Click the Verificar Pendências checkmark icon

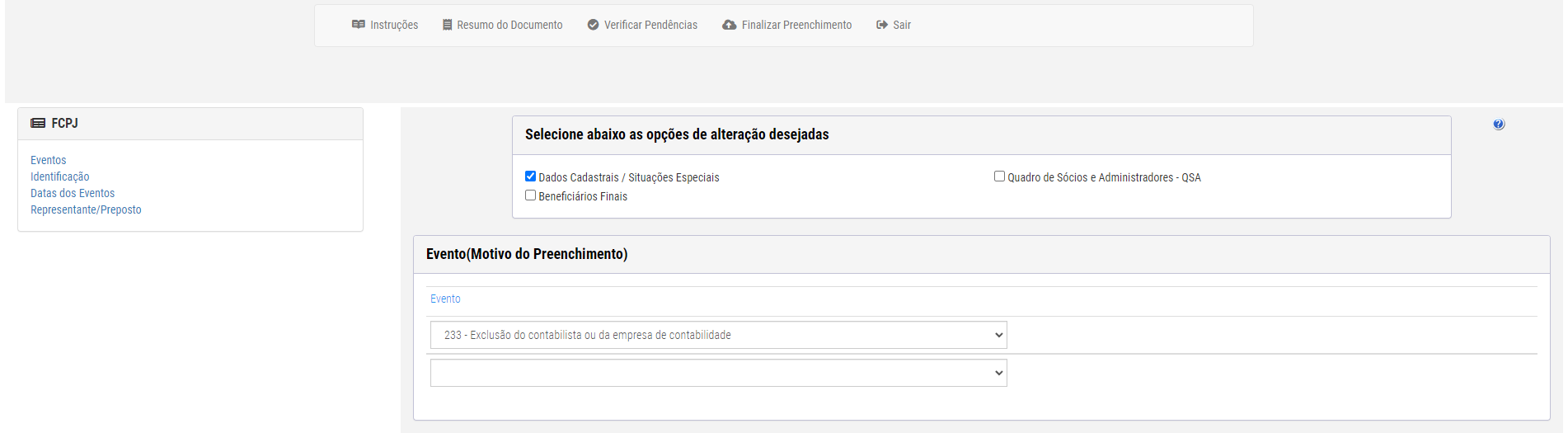[593, 25]
